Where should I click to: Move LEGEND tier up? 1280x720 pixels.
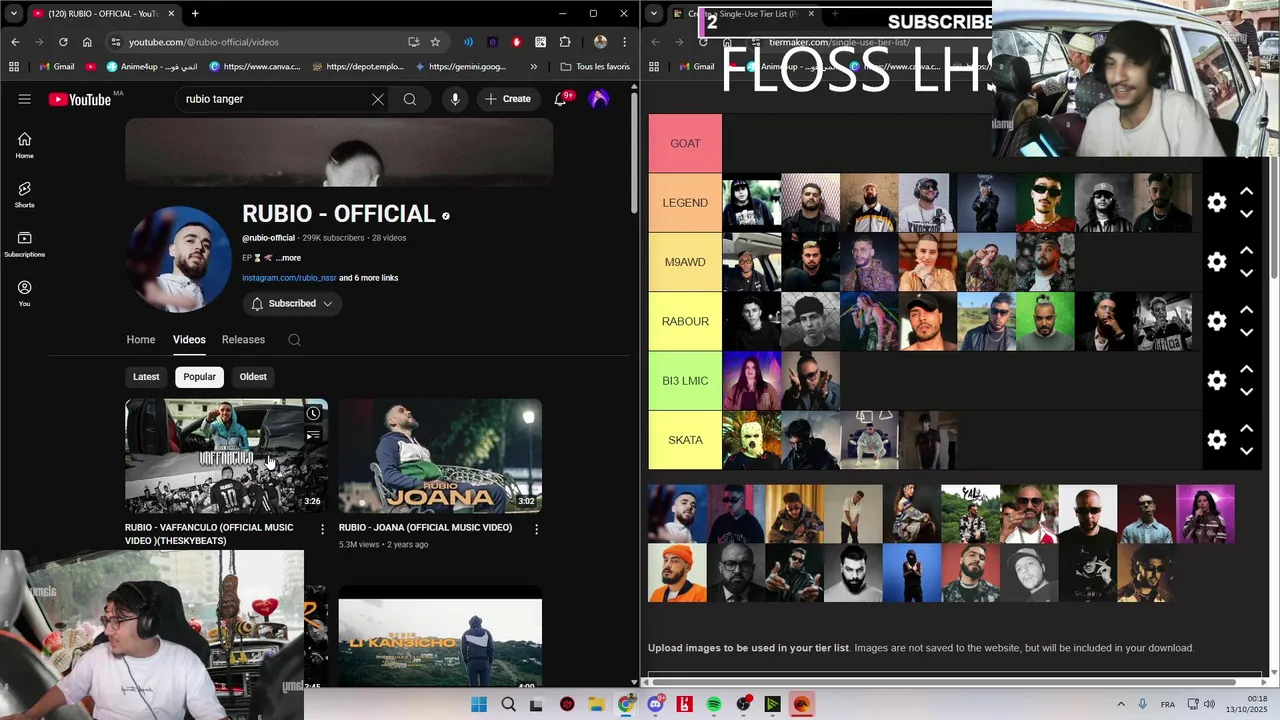coord(1247,191)
